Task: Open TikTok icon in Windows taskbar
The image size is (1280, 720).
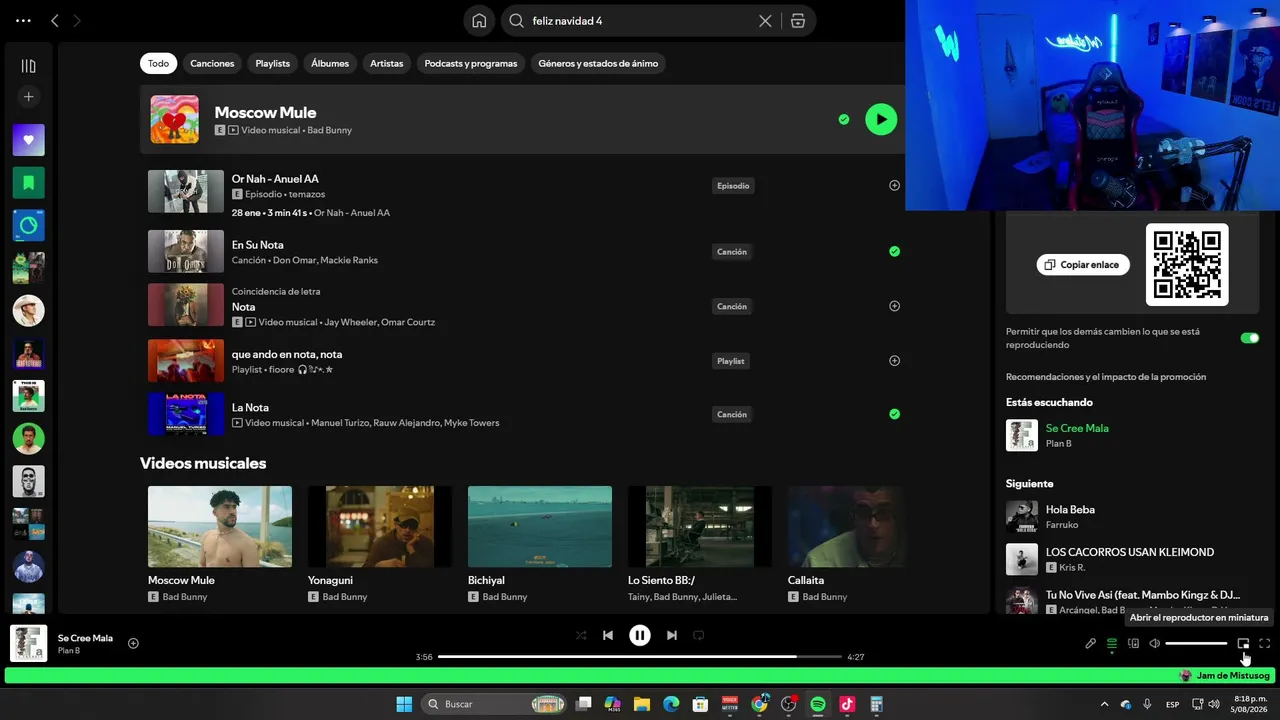Action: (x=847, y=704)
